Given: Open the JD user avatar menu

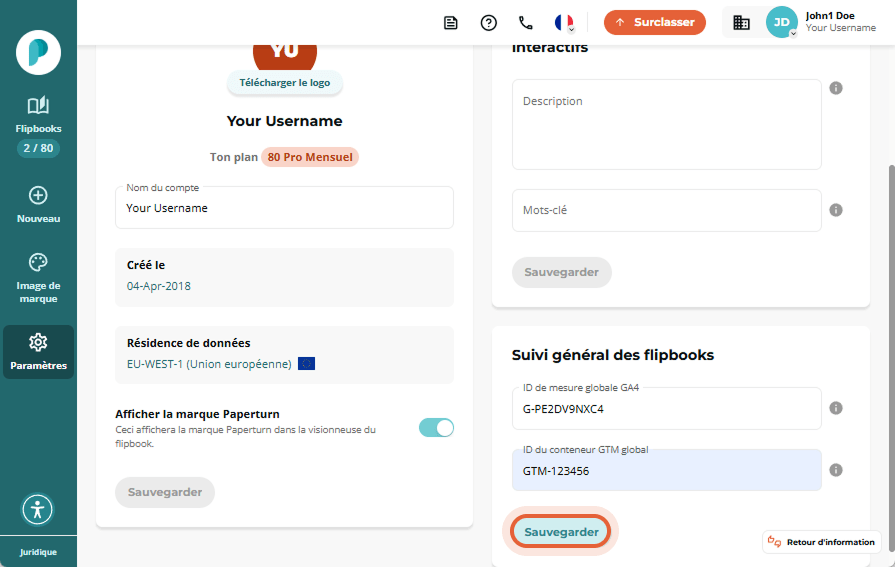Looking at the screenshot, I should pos(781,22).
